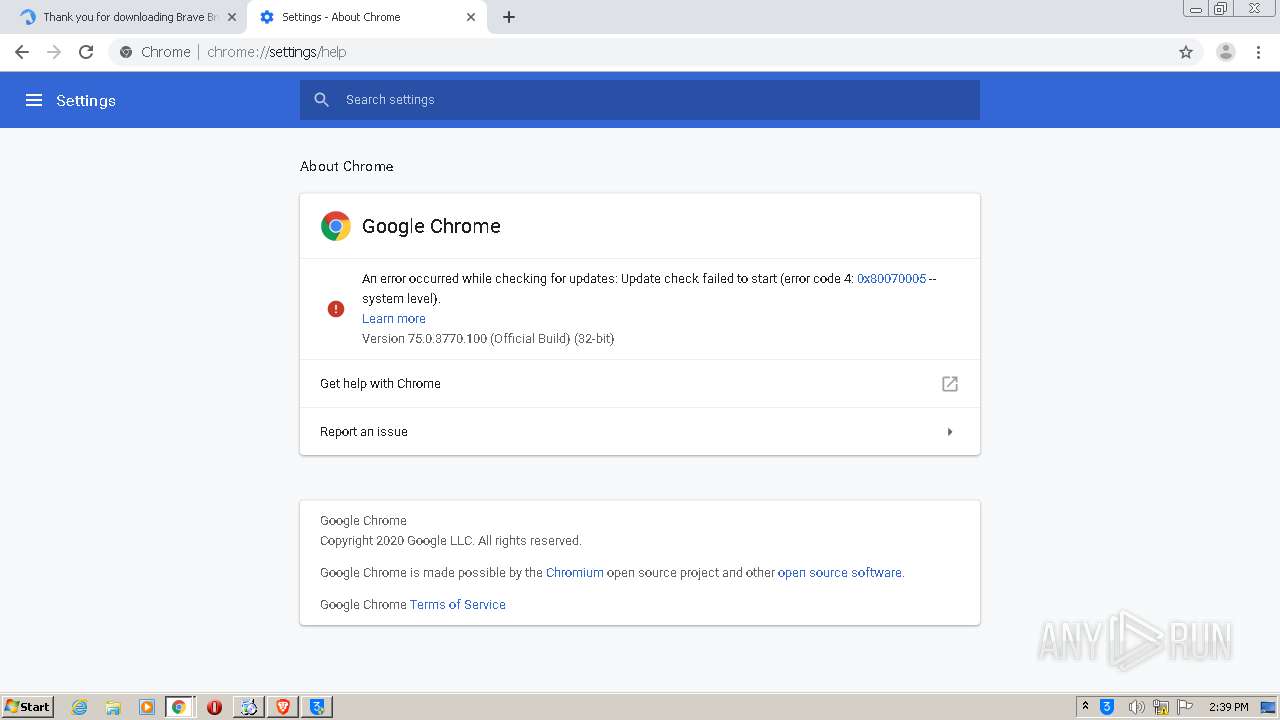Click the Settings title text in header
The image size is (1280, 720).
pos(86,100)
